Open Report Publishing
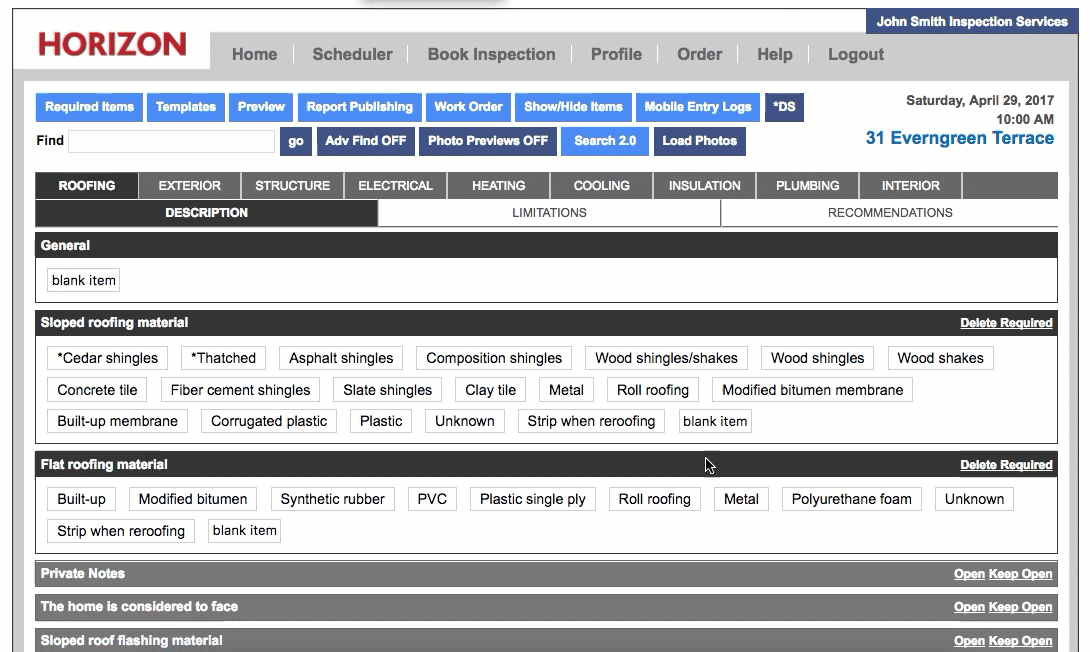 (359, 107)
